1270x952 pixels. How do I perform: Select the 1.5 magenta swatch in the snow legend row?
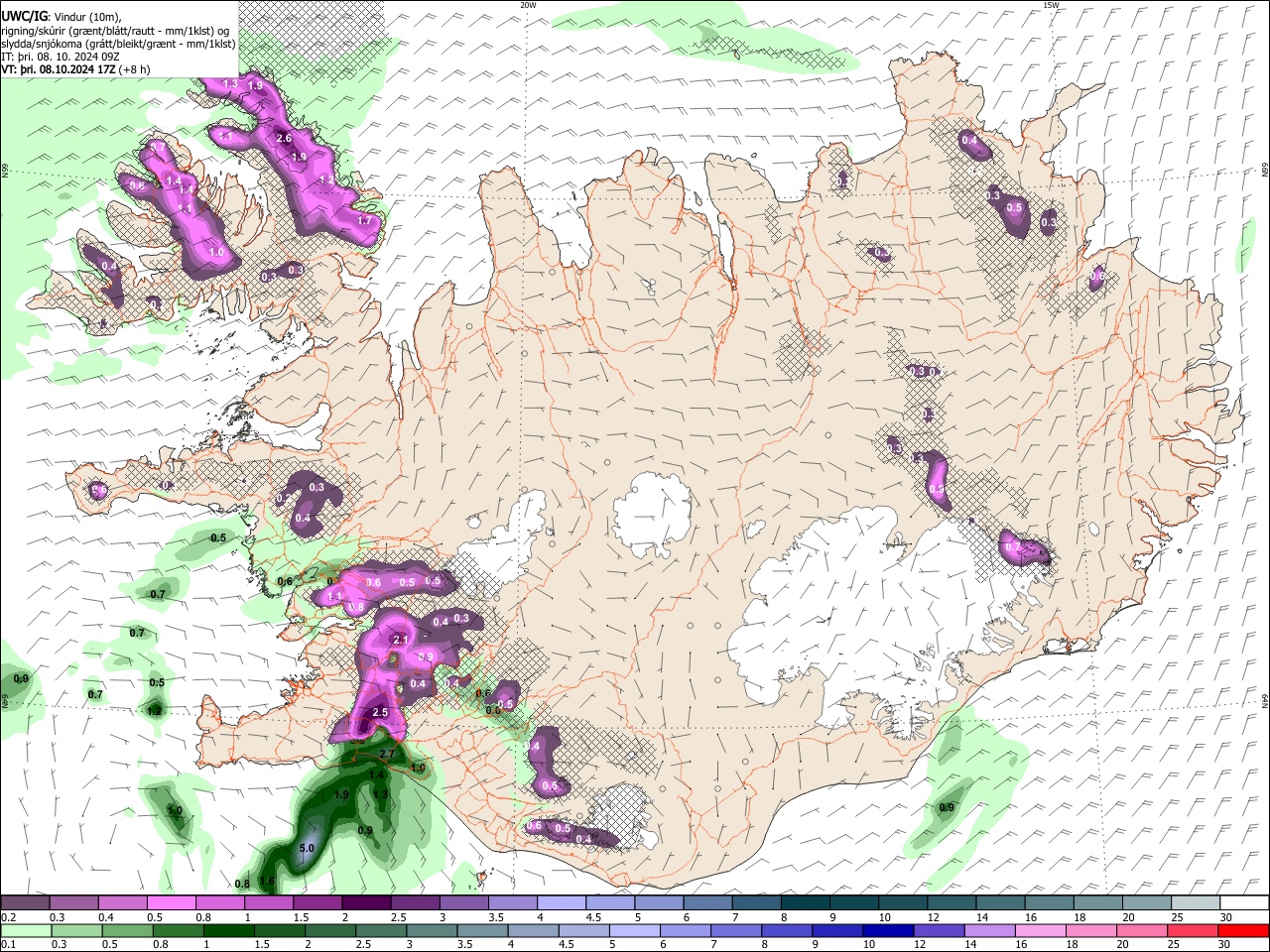(317, 903)
